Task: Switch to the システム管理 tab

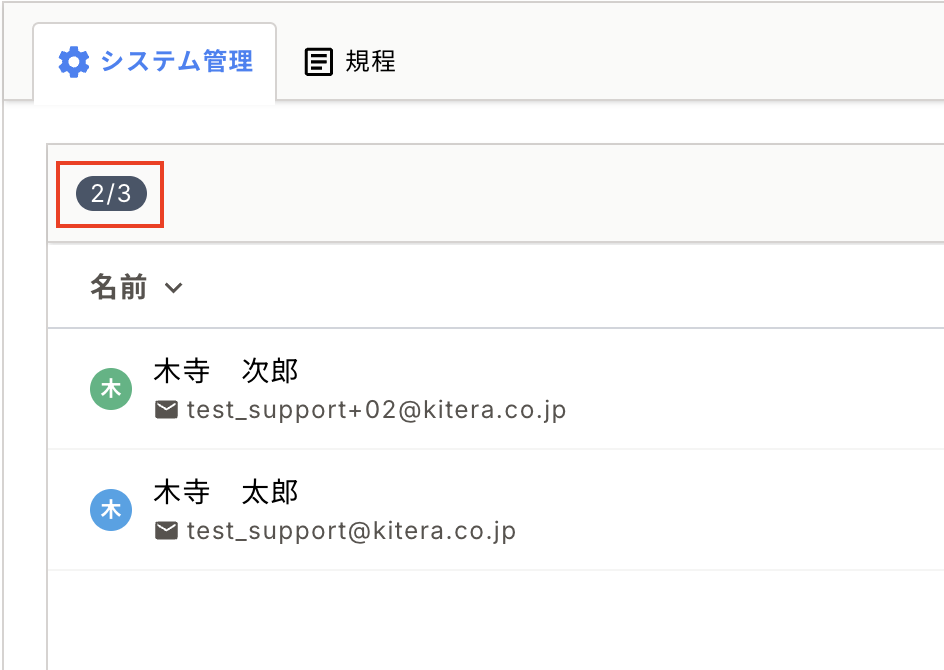Action: 176,62
